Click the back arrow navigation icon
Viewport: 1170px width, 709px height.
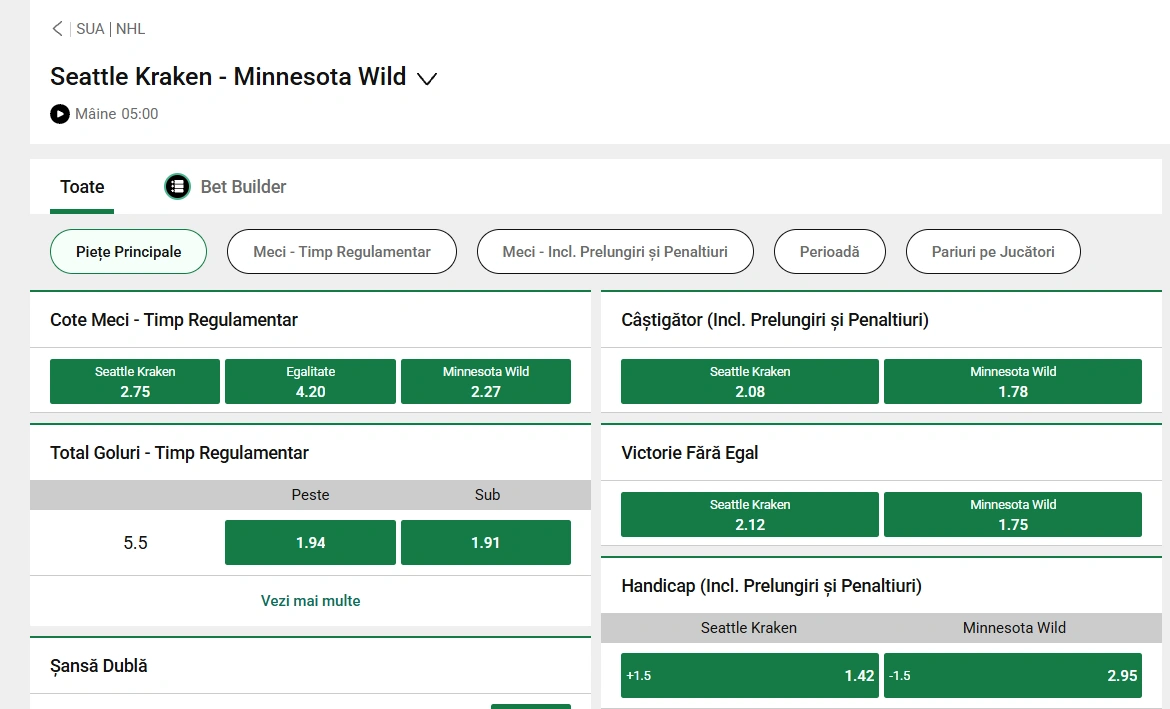(x=57, y=28)
